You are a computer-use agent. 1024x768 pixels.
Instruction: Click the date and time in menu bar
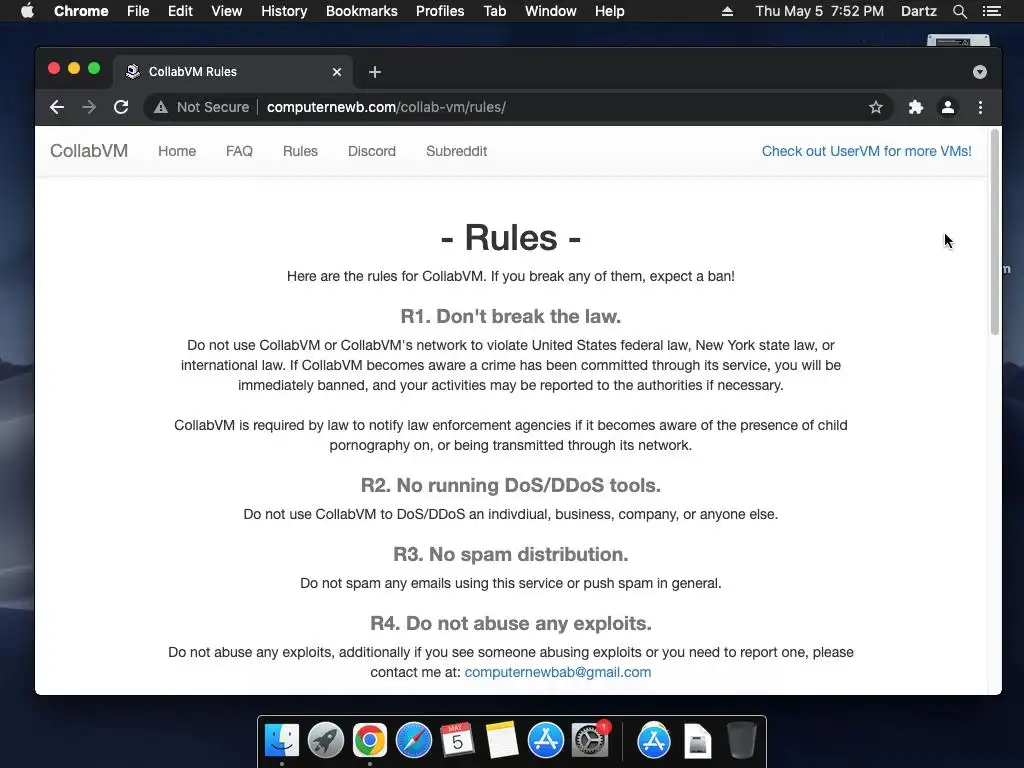(820, 11)
